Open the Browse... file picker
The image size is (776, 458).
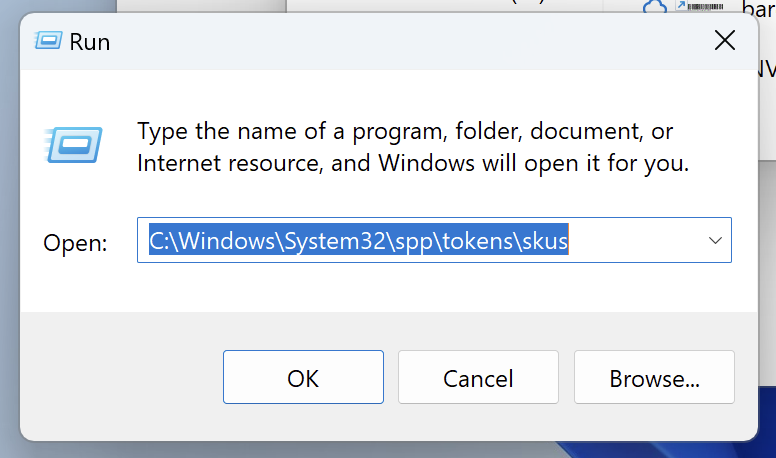click(654, 378)
